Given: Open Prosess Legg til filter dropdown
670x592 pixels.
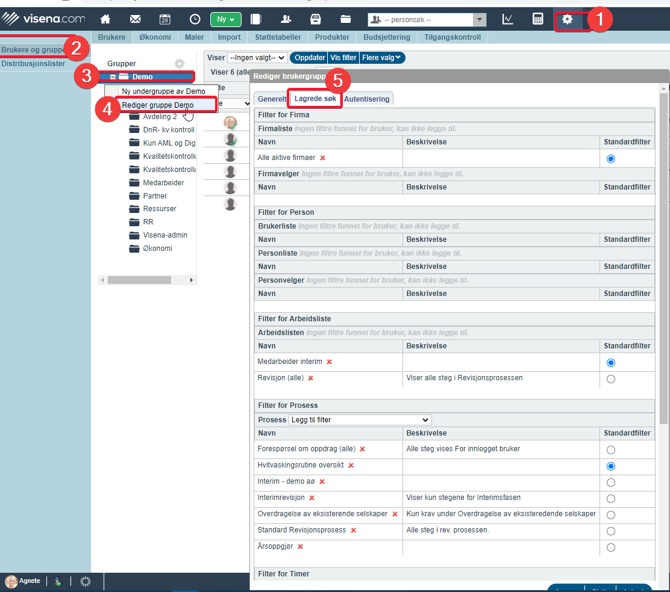Looking at the screenshot, I should pyautogui.click(x=359, y=420).
